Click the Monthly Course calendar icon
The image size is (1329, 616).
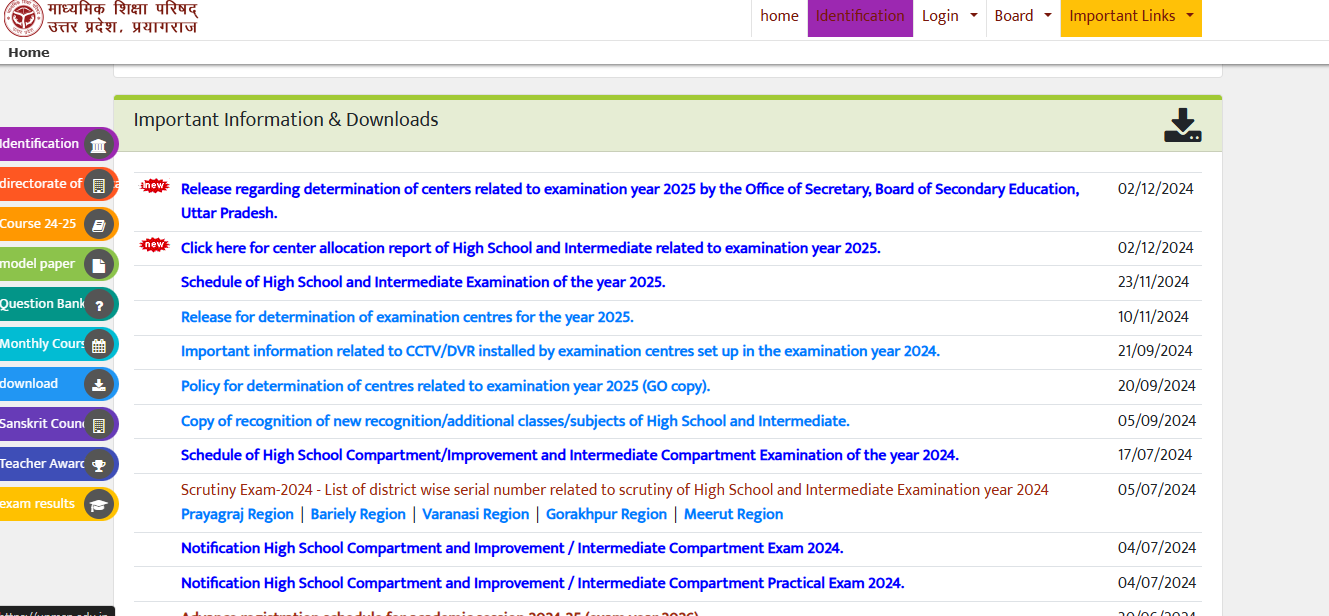[98, 344]
